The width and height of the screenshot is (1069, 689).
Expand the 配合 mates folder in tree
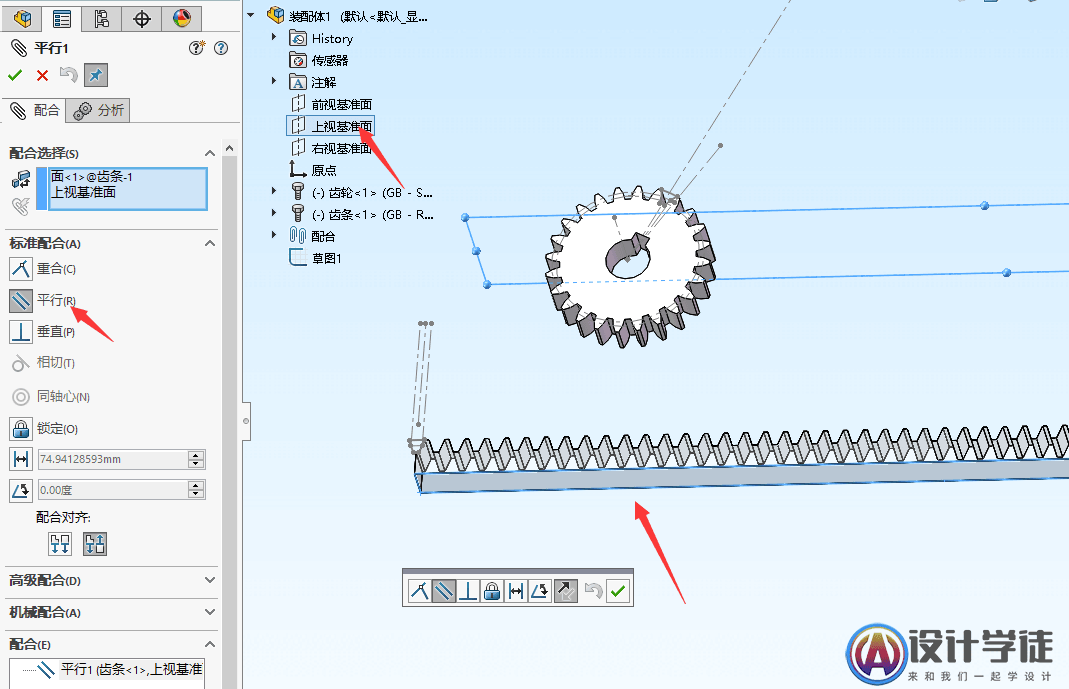[274, 235]
